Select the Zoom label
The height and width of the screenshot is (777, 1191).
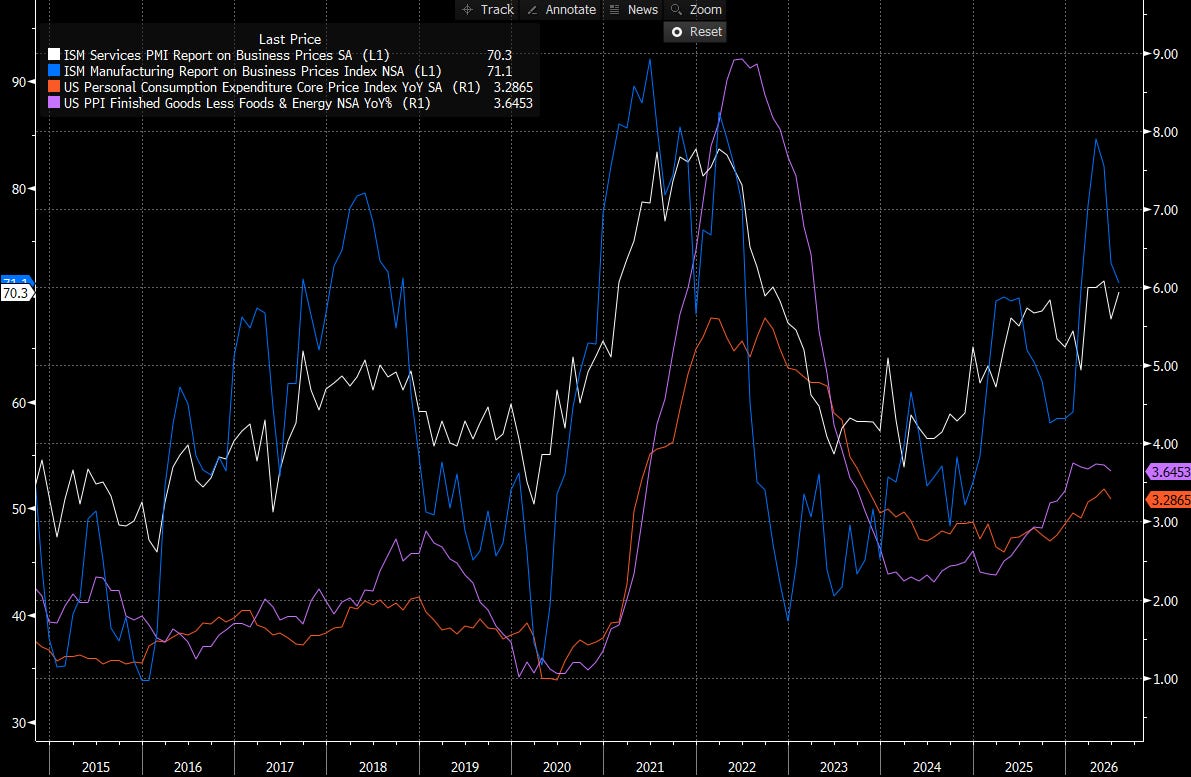[x=706, y=10]
